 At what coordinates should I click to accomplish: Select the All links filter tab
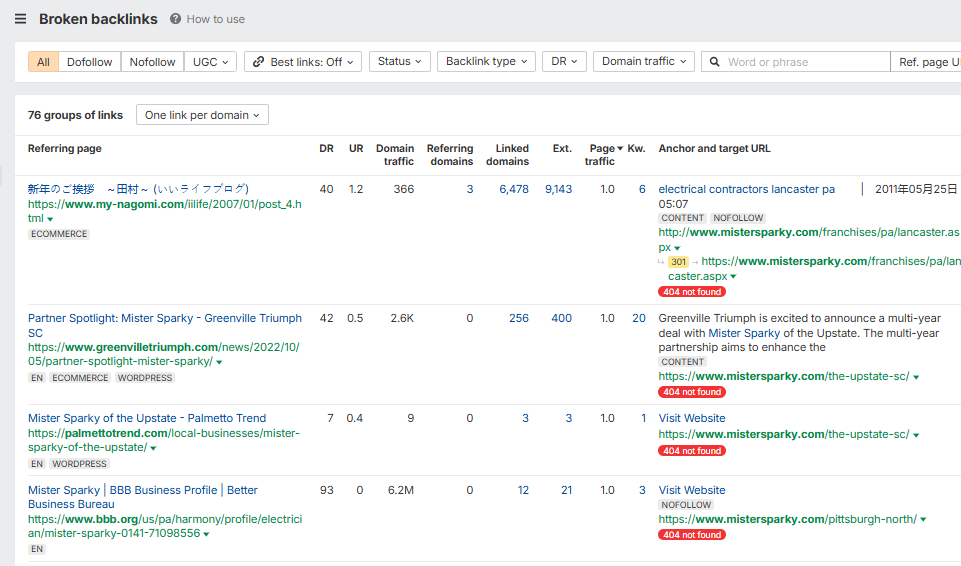[43, 62]
